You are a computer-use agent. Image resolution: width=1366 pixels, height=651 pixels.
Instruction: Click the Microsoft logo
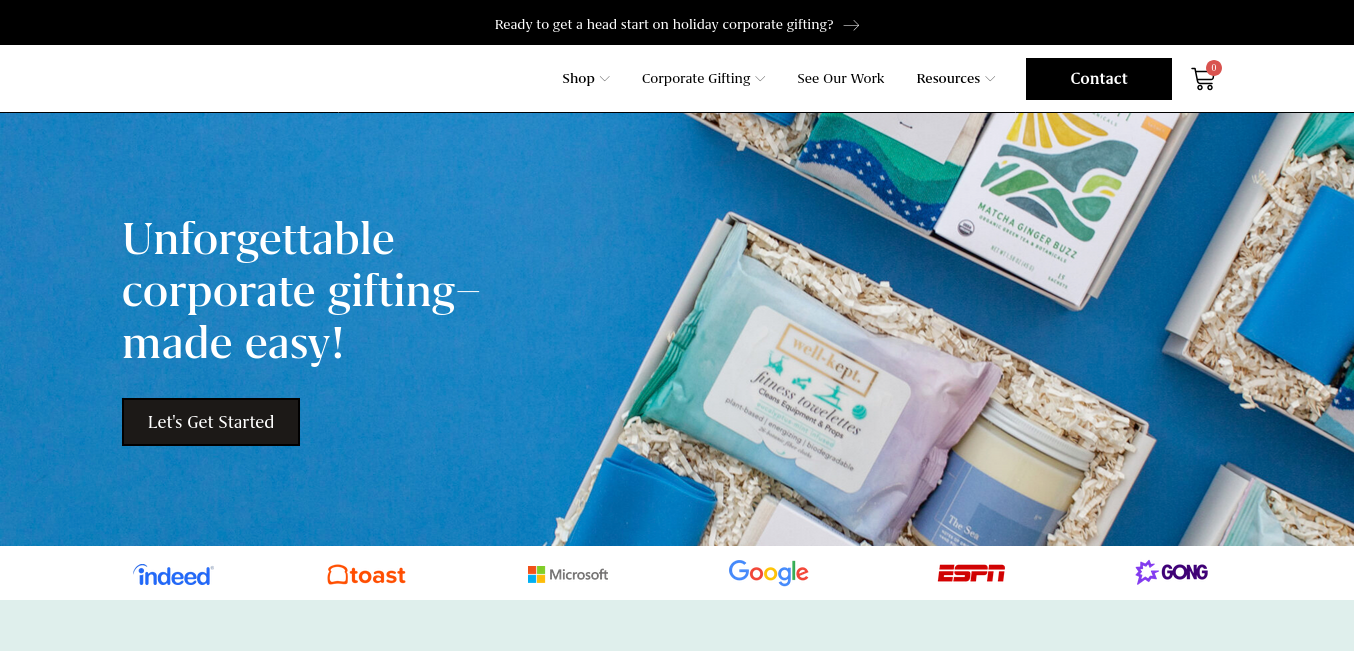(x=568, y=574)
